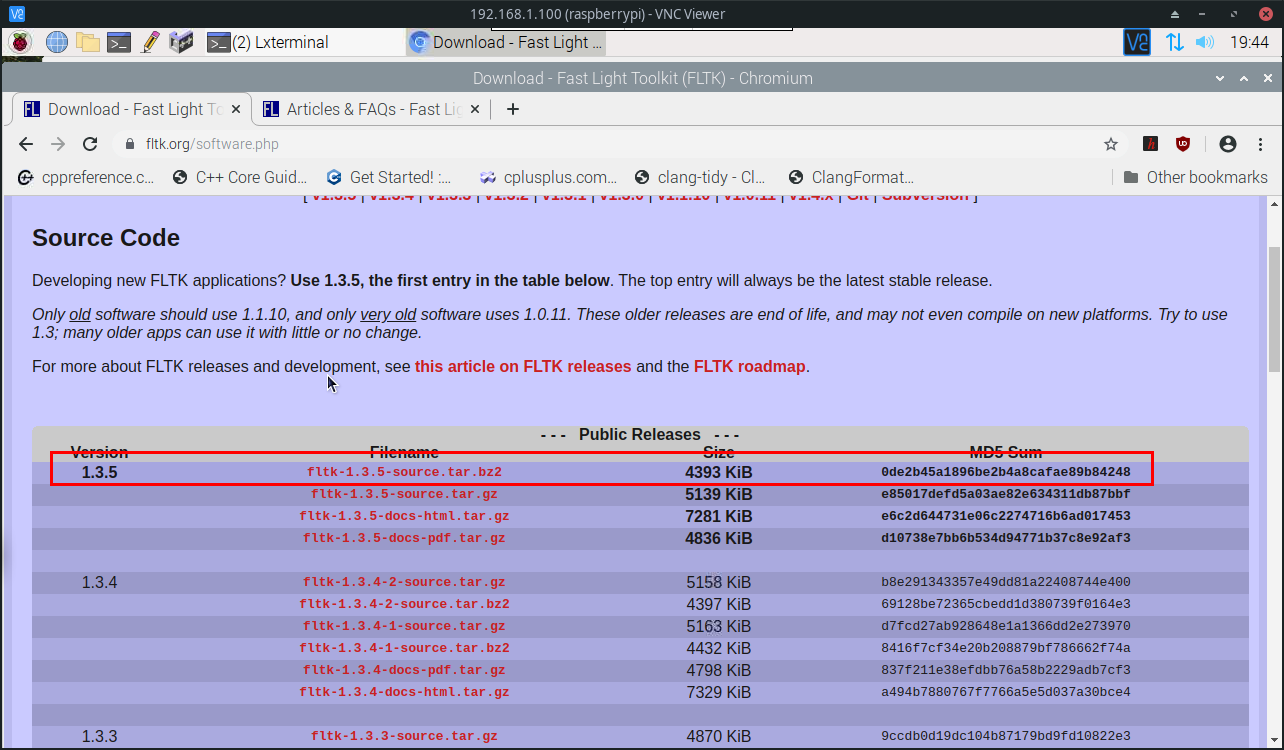Expand the Other bookmarks folder

click(x=1195, y=177)
